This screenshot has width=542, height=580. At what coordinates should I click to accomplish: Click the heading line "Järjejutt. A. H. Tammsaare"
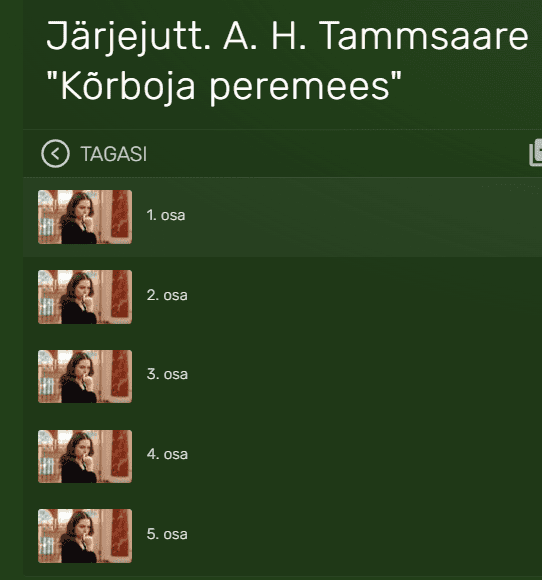tap(287, 37)
